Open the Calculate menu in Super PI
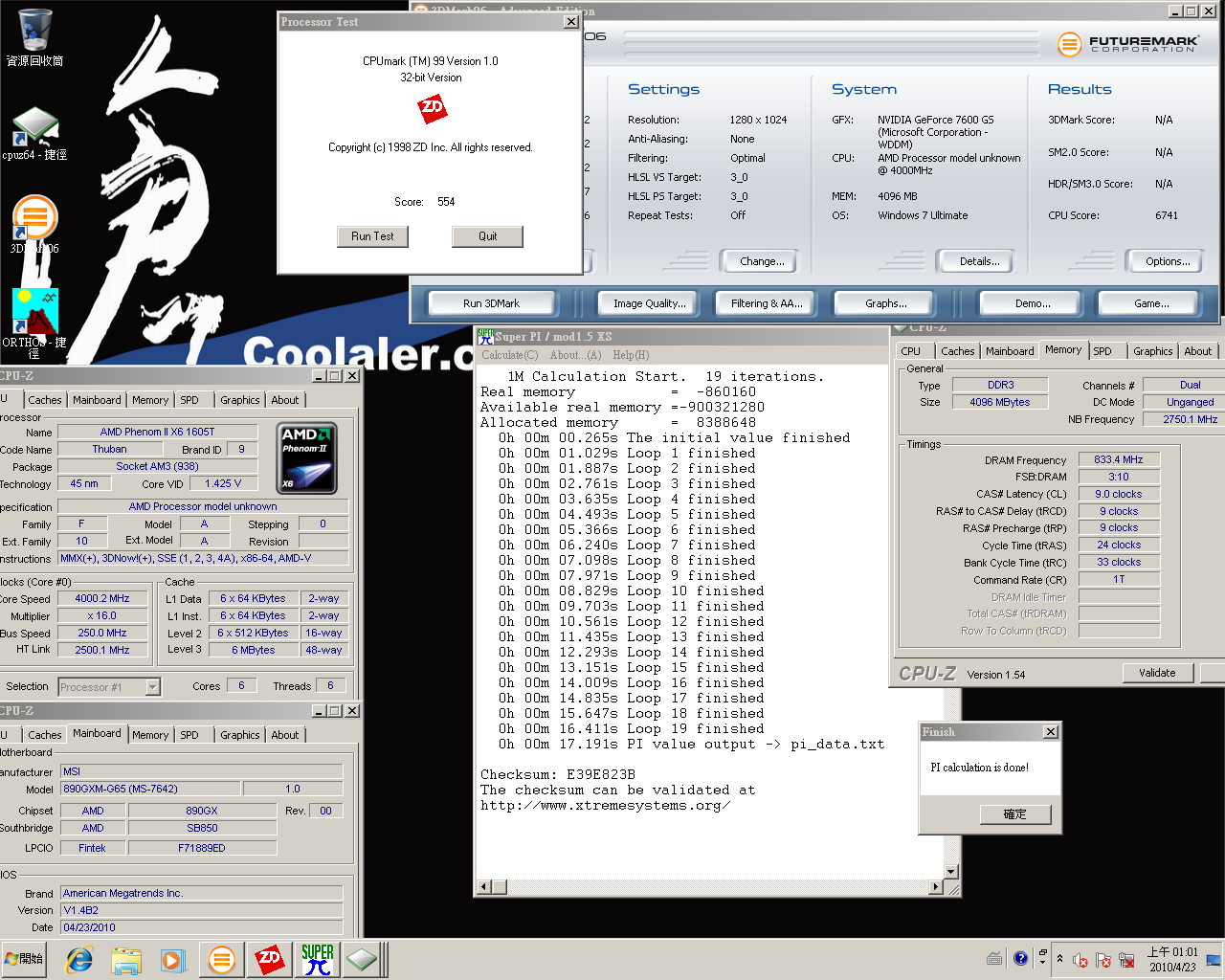This screenshot has height=980, width=1225. point(509,355)
